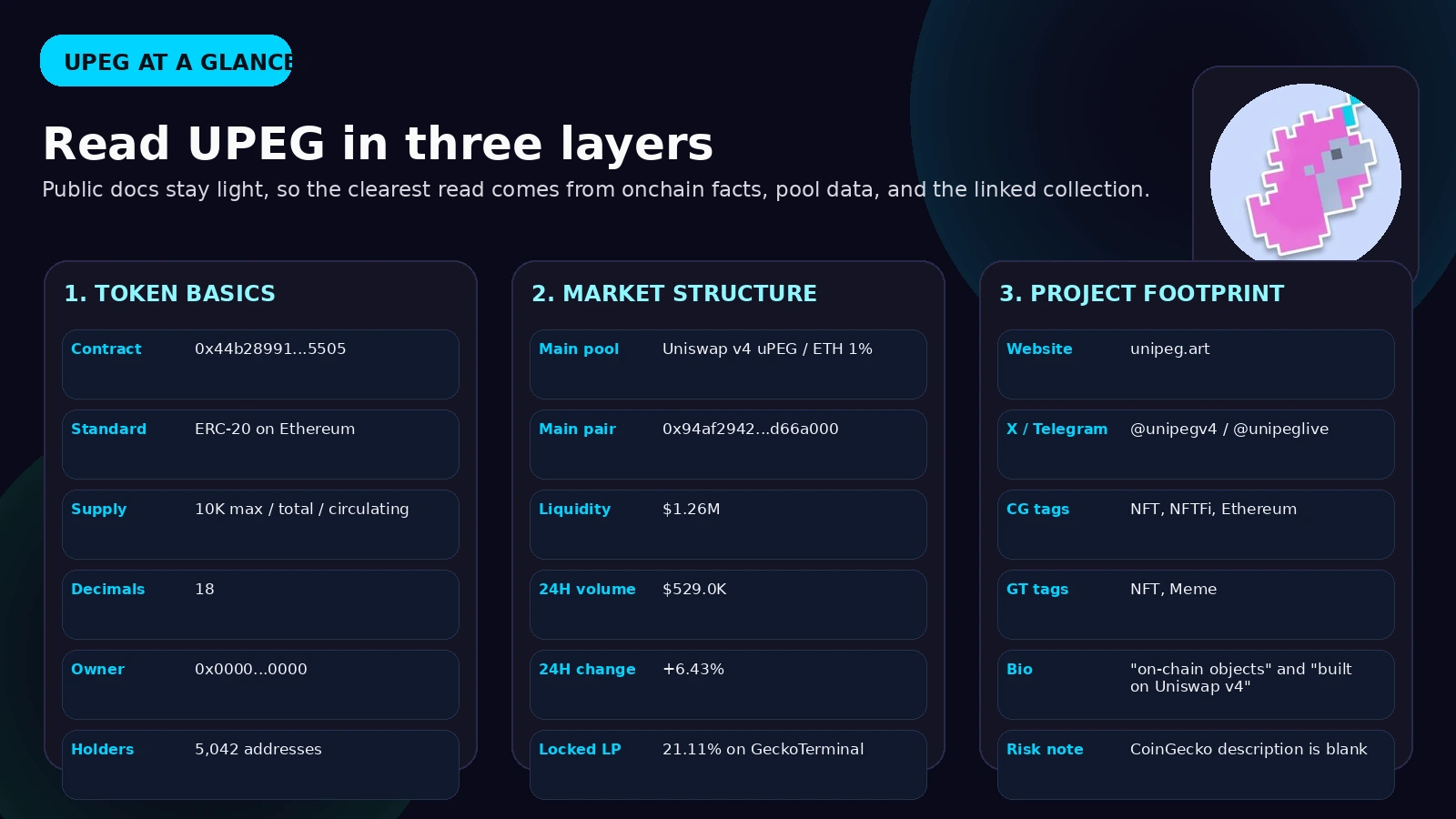Click 21.11% on GeckoTerminal value

763,749
